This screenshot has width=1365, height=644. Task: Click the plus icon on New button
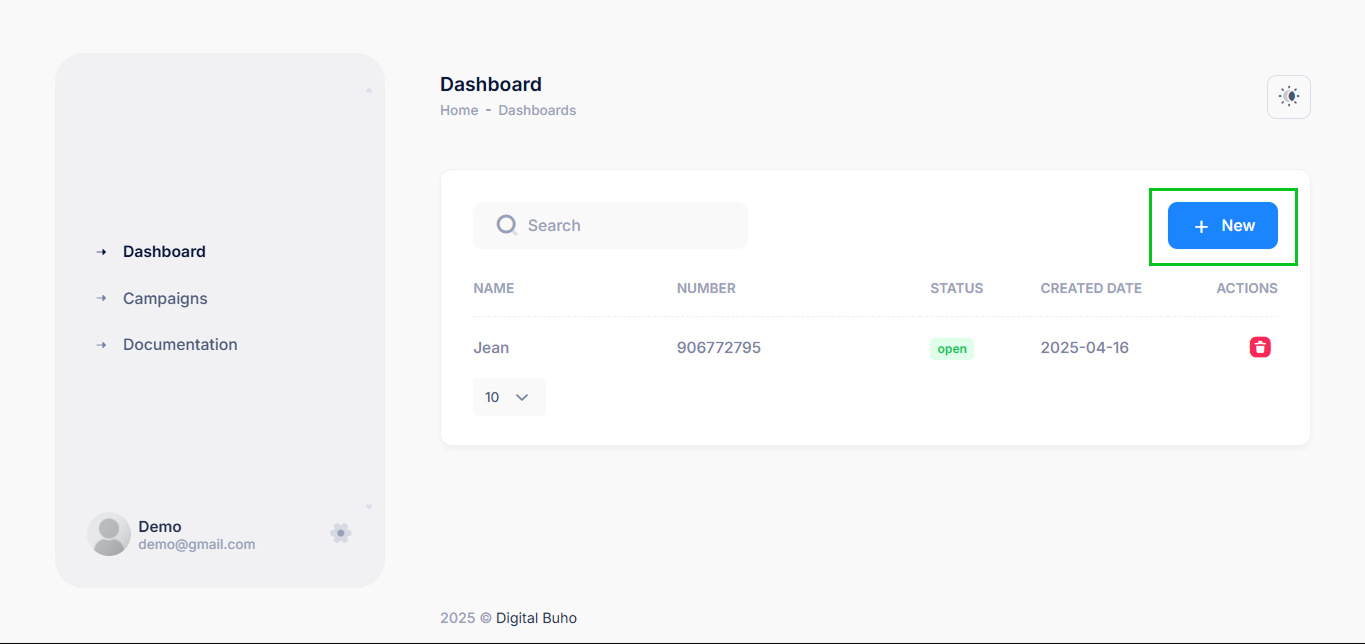(x=1201, y=227)
